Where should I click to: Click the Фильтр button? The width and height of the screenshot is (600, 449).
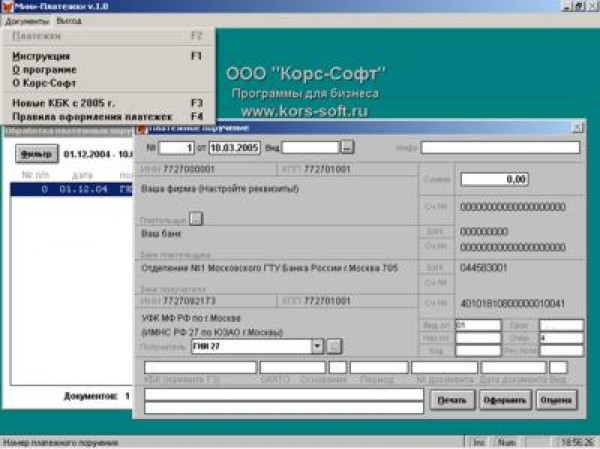click(37, 154)
